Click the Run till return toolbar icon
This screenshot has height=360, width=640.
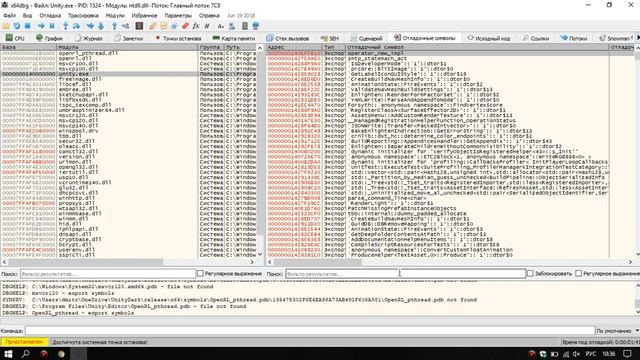coord(115,26)
